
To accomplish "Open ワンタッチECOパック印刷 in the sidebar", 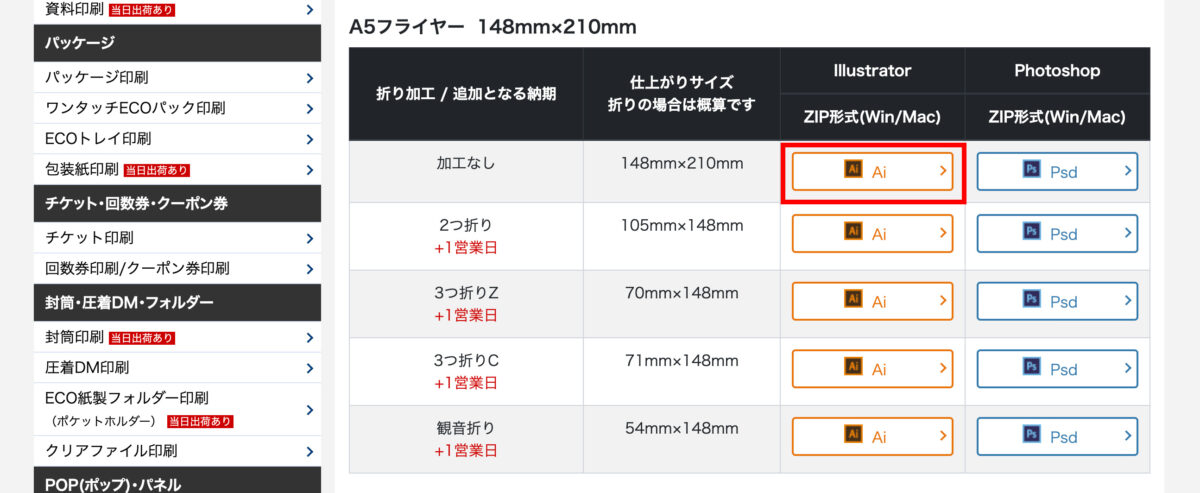I will (x=177, y=108).
